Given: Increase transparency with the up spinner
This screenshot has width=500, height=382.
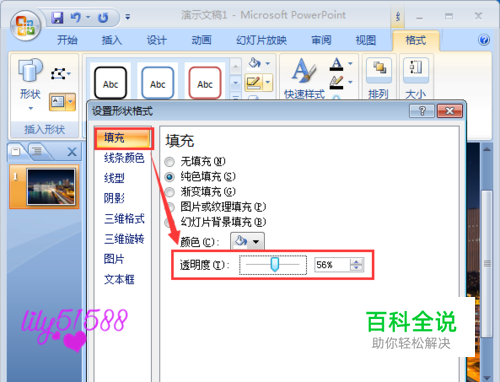Looking at the screenshot, I should click(x=356, y=262).
